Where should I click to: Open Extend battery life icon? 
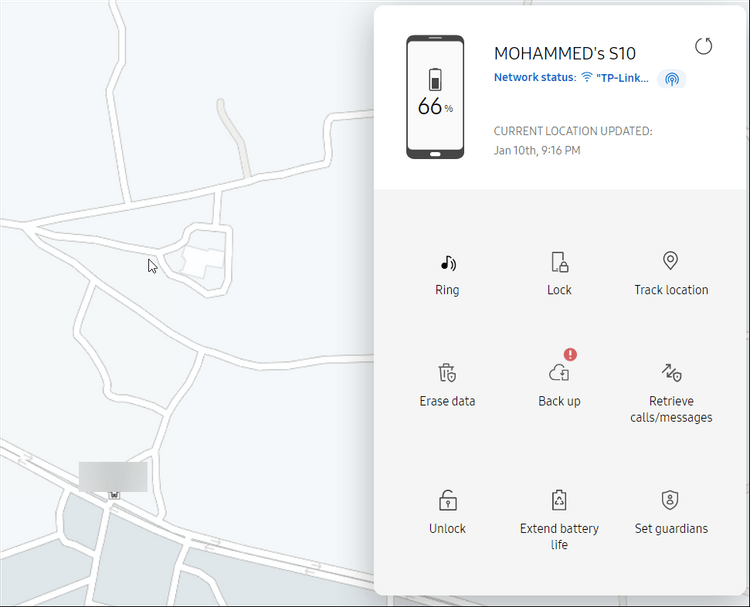point(559,500)
